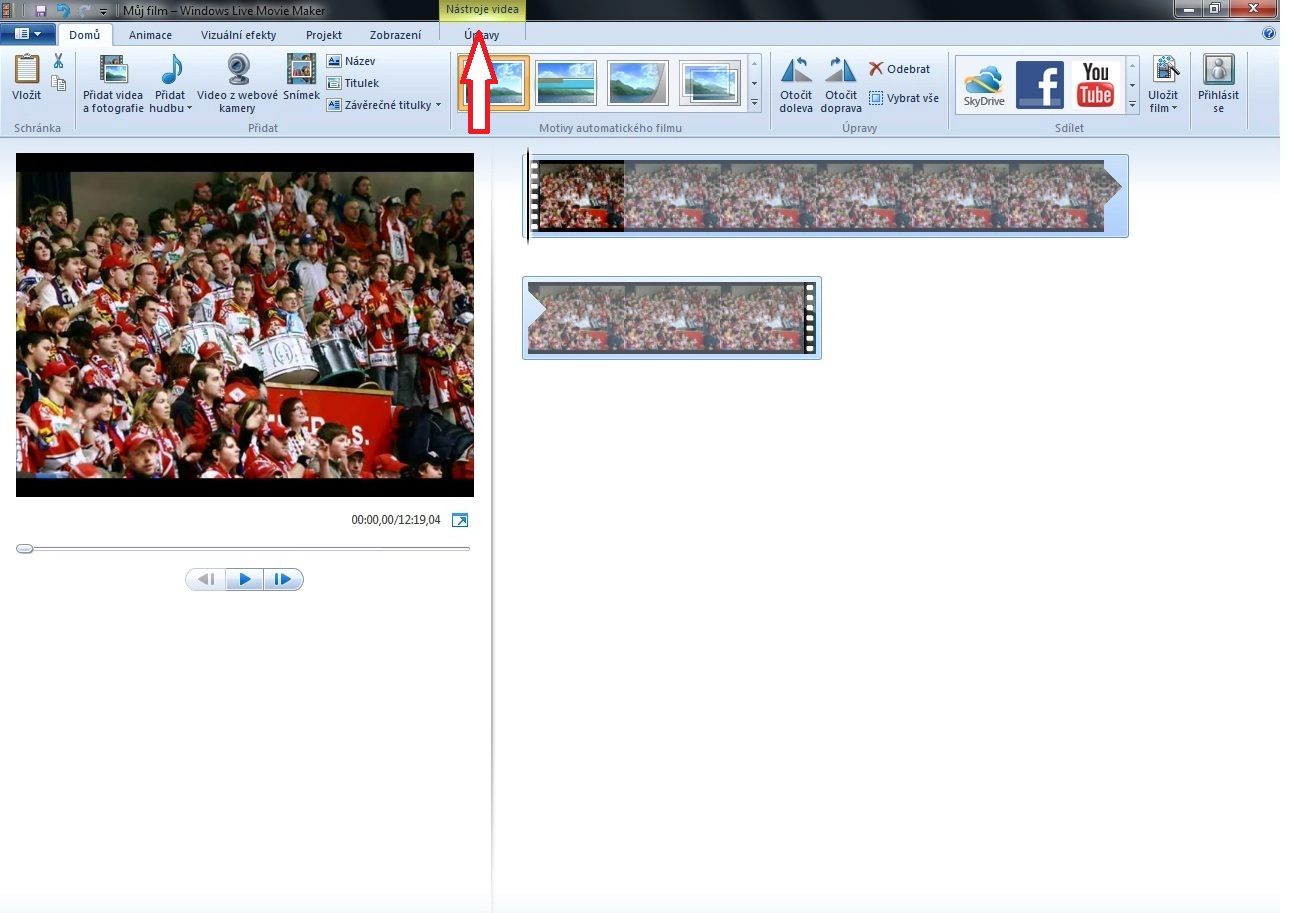1291x913 pixels.
Task: Click the playhead line at the storyboard start
Action: [x=527, y=196]
